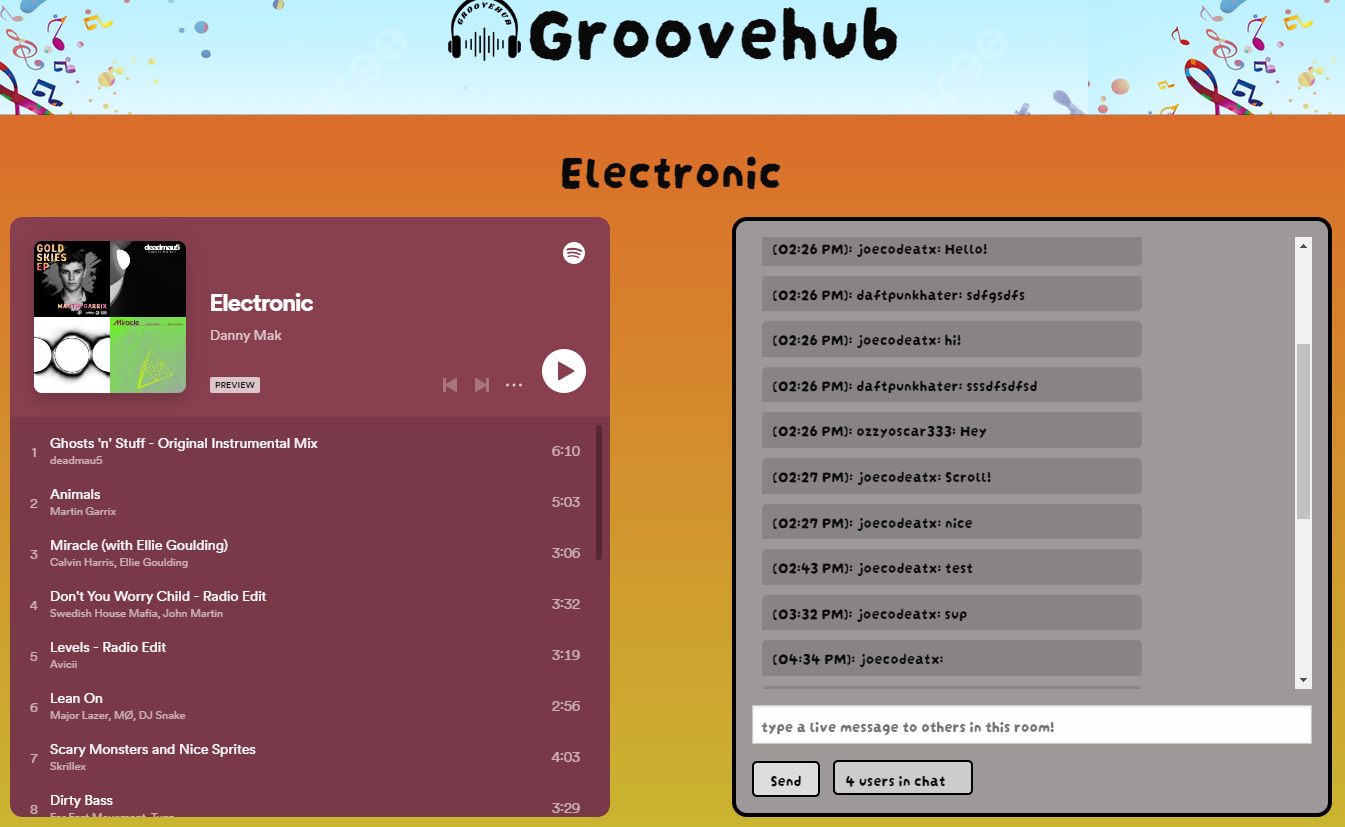
Task: Click the 2:56 track duration
Action: [566, 706]
